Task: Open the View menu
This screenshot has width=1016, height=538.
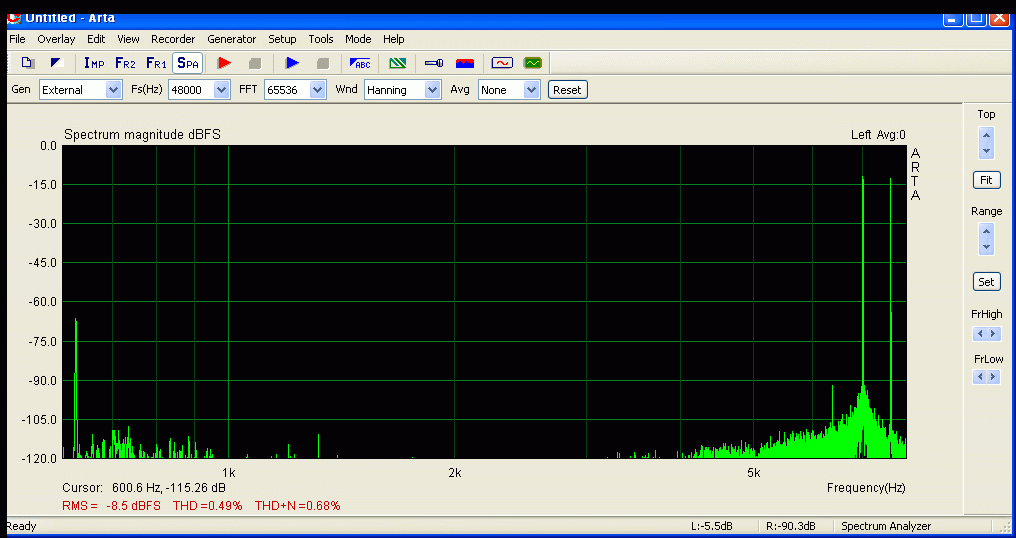Action: click(128, 39)
